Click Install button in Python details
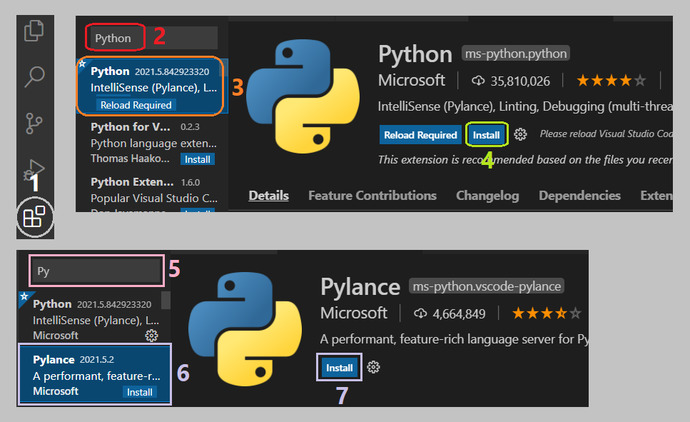This screenshot has height=422, width=690. (486, 135)
